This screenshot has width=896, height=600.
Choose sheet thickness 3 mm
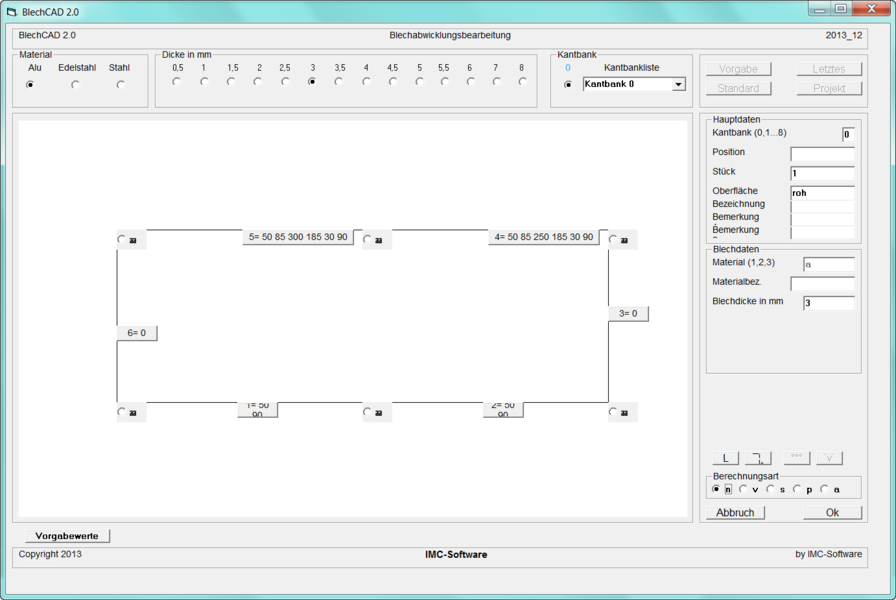click(311, 82)
